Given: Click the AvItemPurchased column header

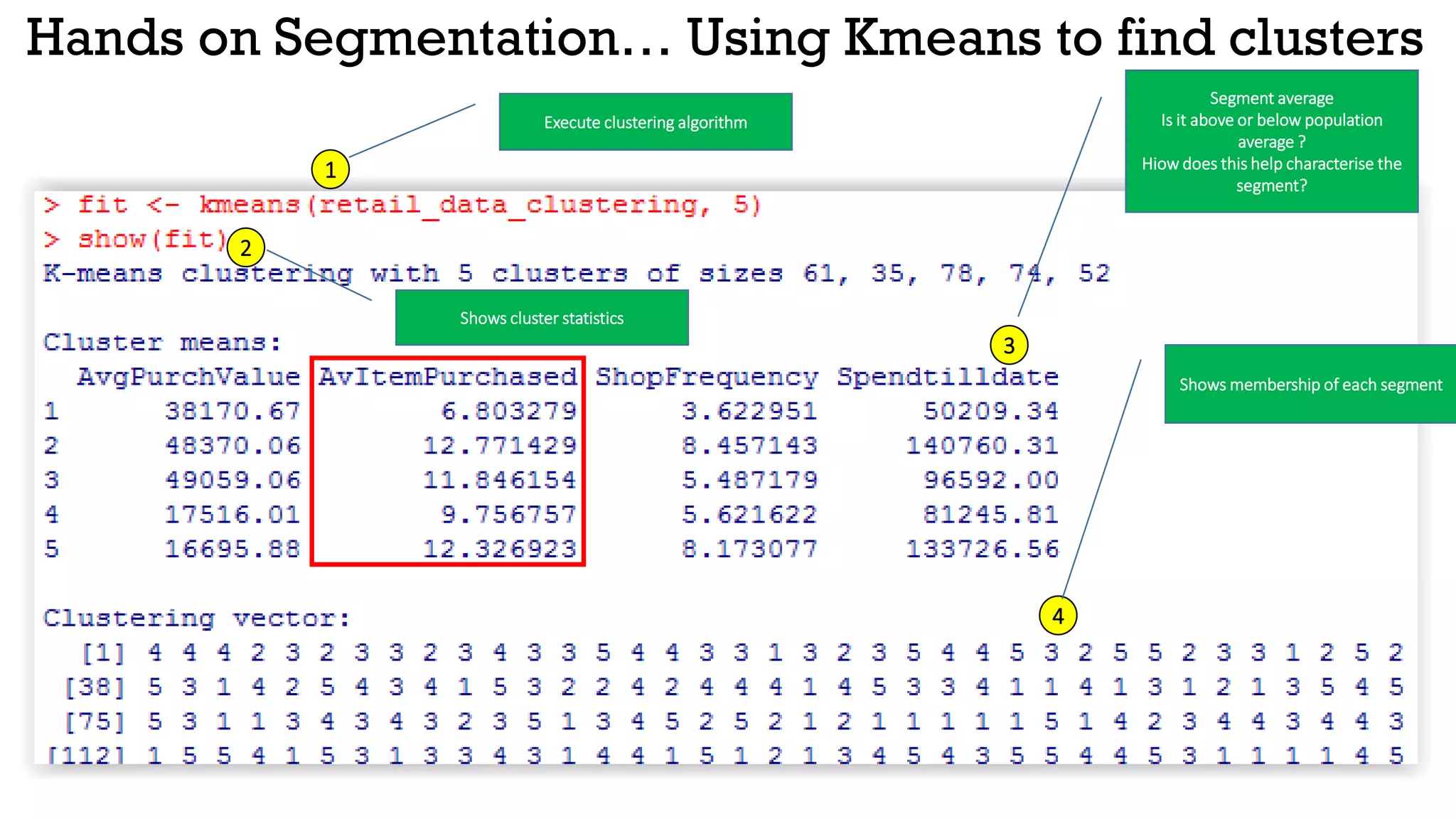Looking at the screenshot, I should coord(448,377).
